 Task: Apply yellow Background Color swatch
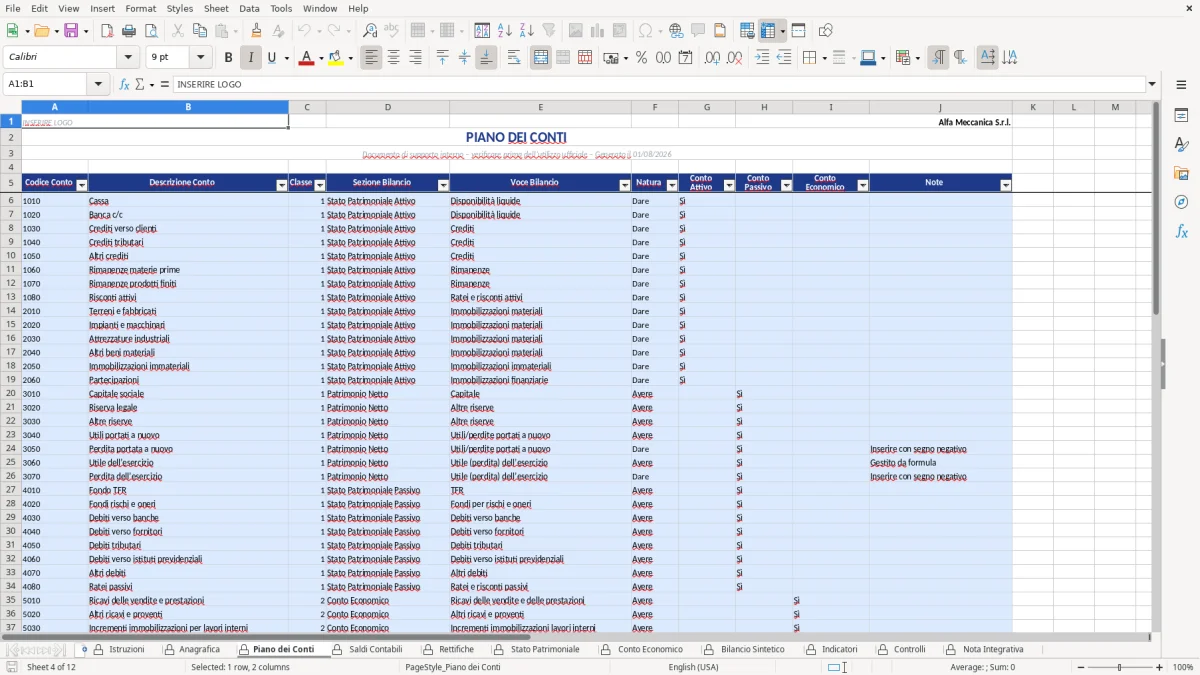point(336,58)
